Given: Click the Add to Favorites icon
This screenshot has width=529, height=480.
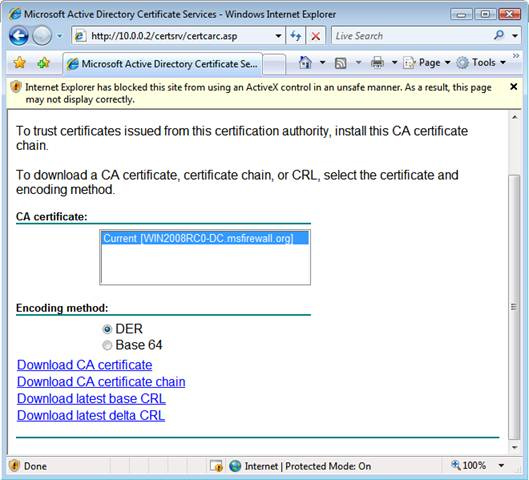Looking at the screenshot, I should [44, 63].
